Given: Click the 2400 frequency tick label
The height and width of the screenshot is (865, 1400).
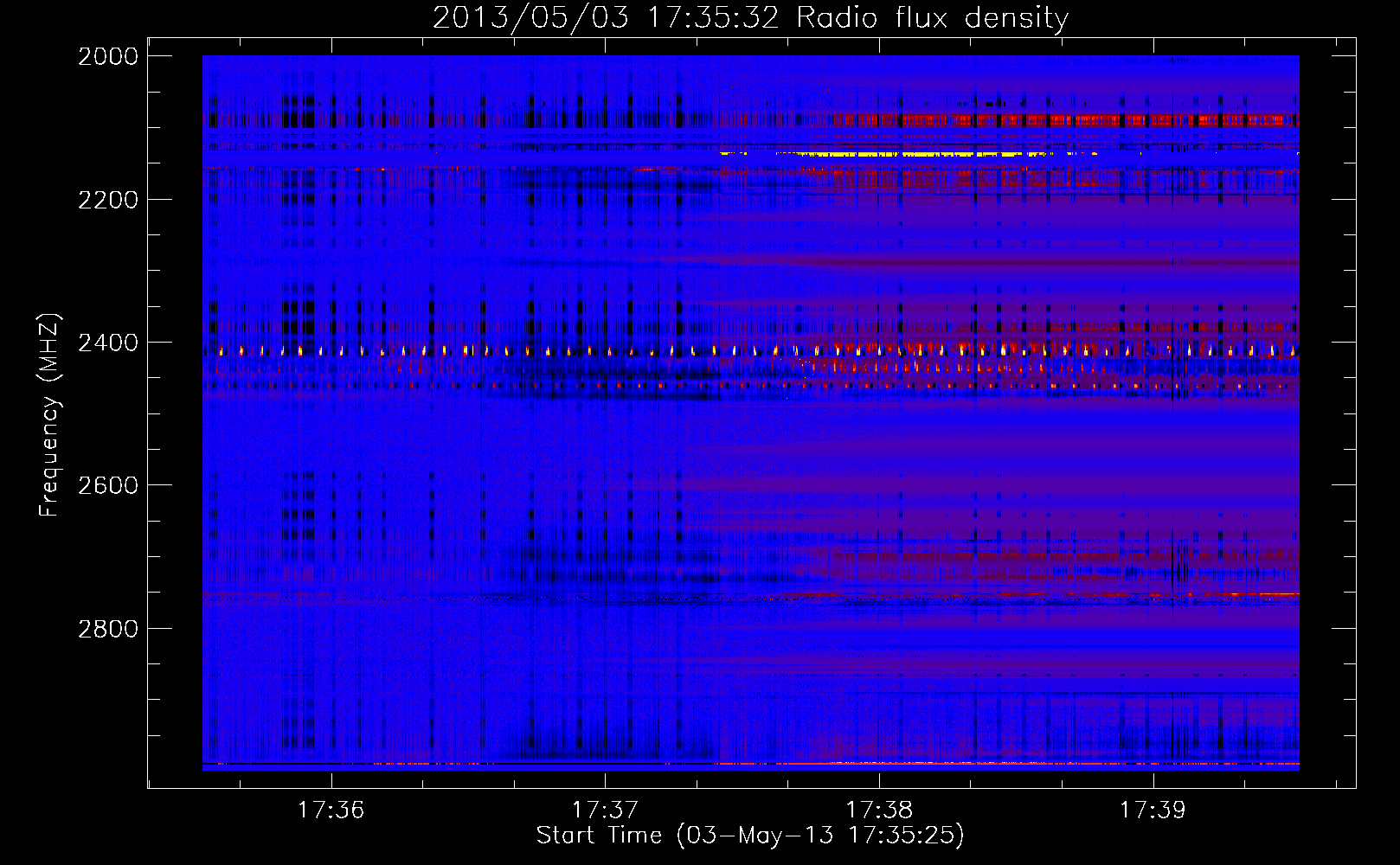Looking at the screenshot, I should pos(108,343).
